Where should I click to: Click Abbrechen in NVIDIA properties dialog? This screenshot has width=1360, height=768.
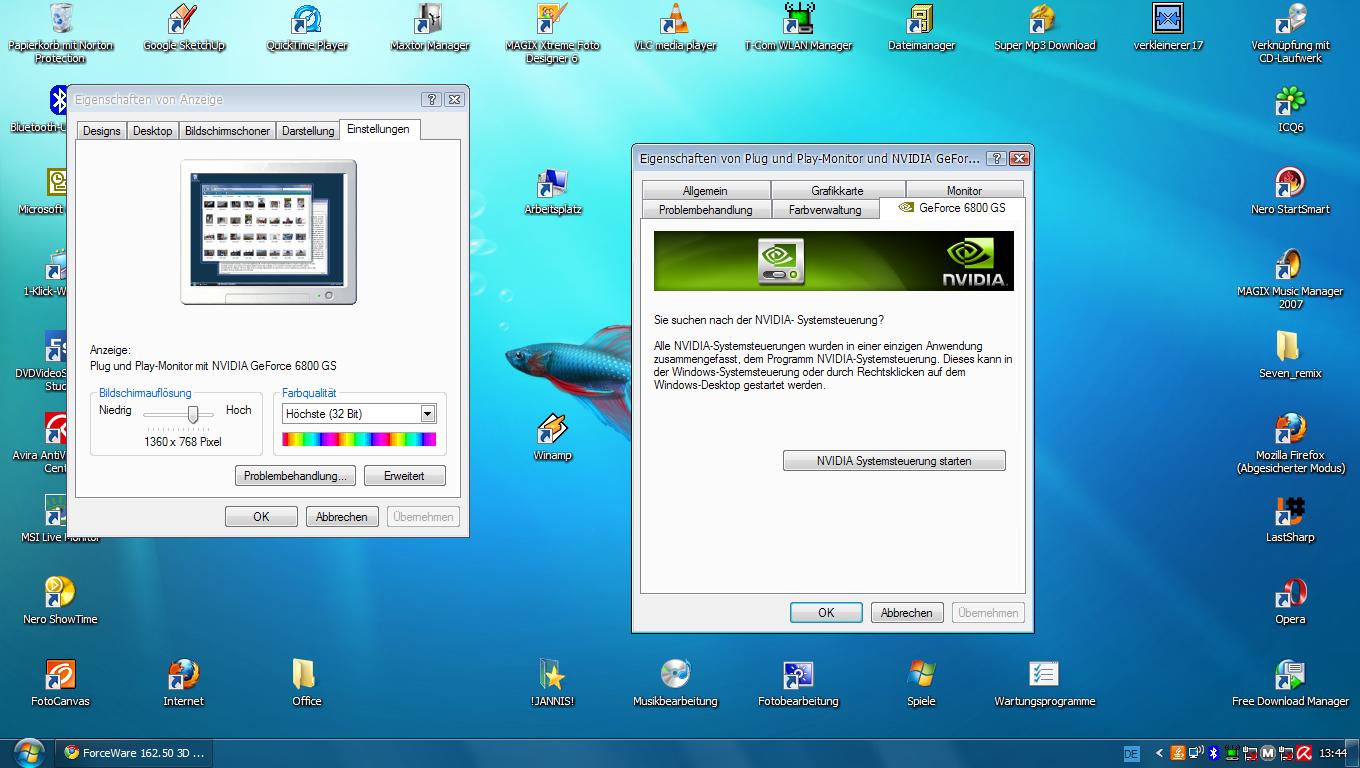907,613
